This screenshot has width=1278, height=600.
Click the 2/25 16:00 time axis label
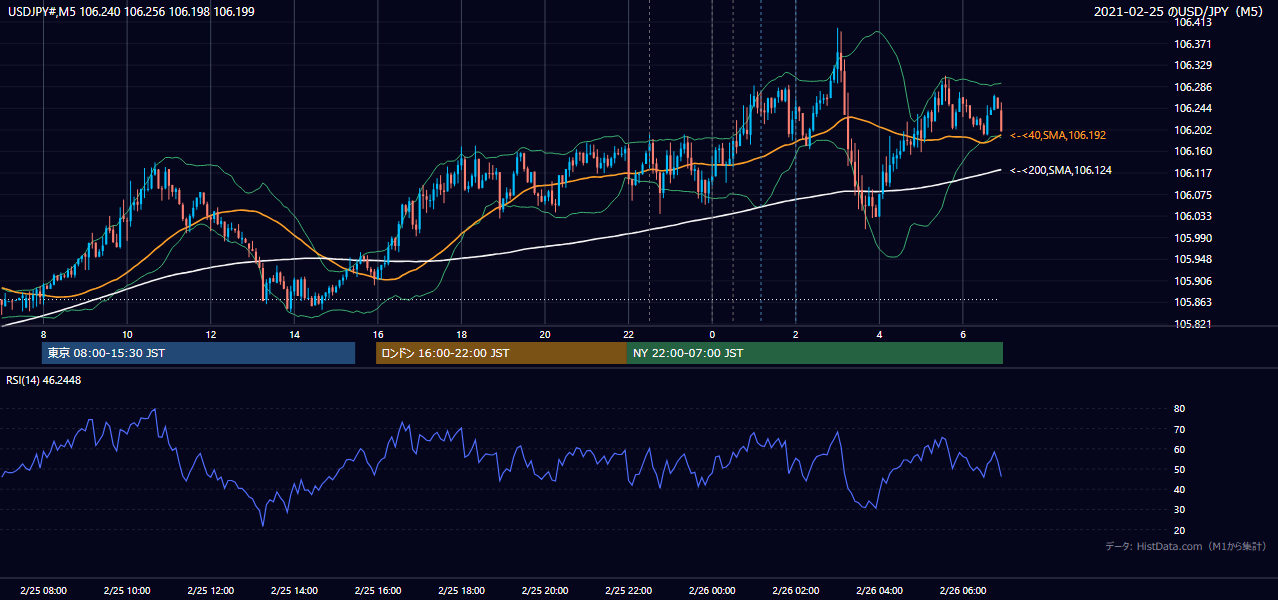click(x=378, y=590)
